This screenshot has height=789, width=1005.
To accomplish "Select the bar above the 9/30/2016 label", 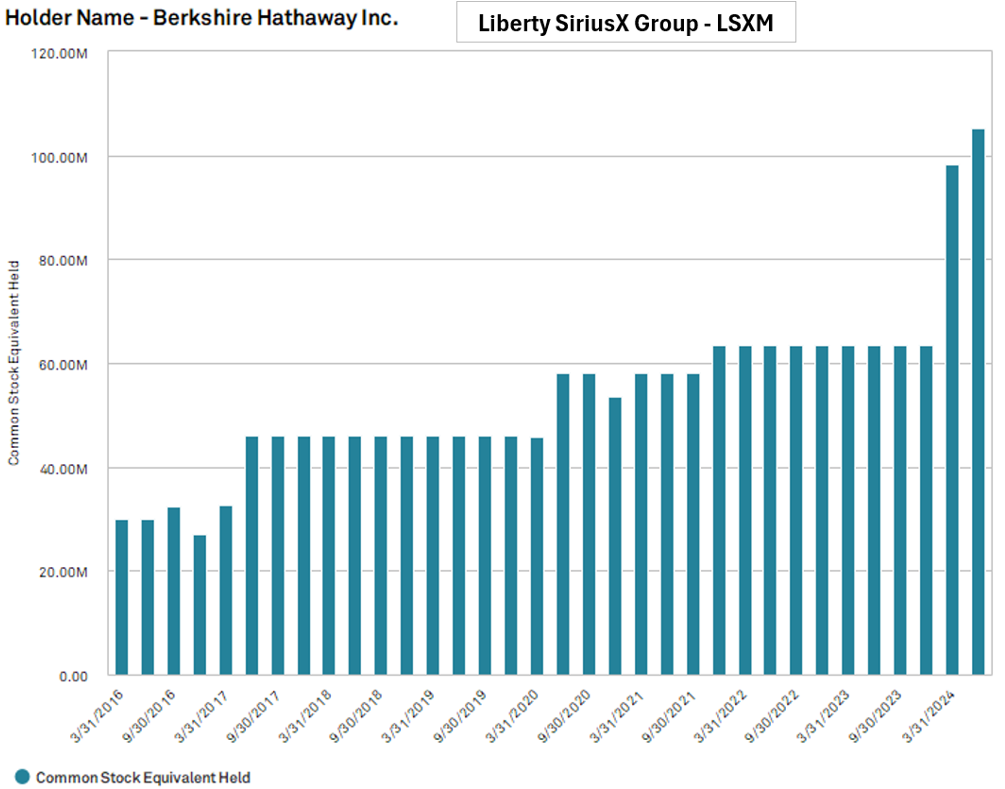I will pyautogui.click(x=174, y=591).
